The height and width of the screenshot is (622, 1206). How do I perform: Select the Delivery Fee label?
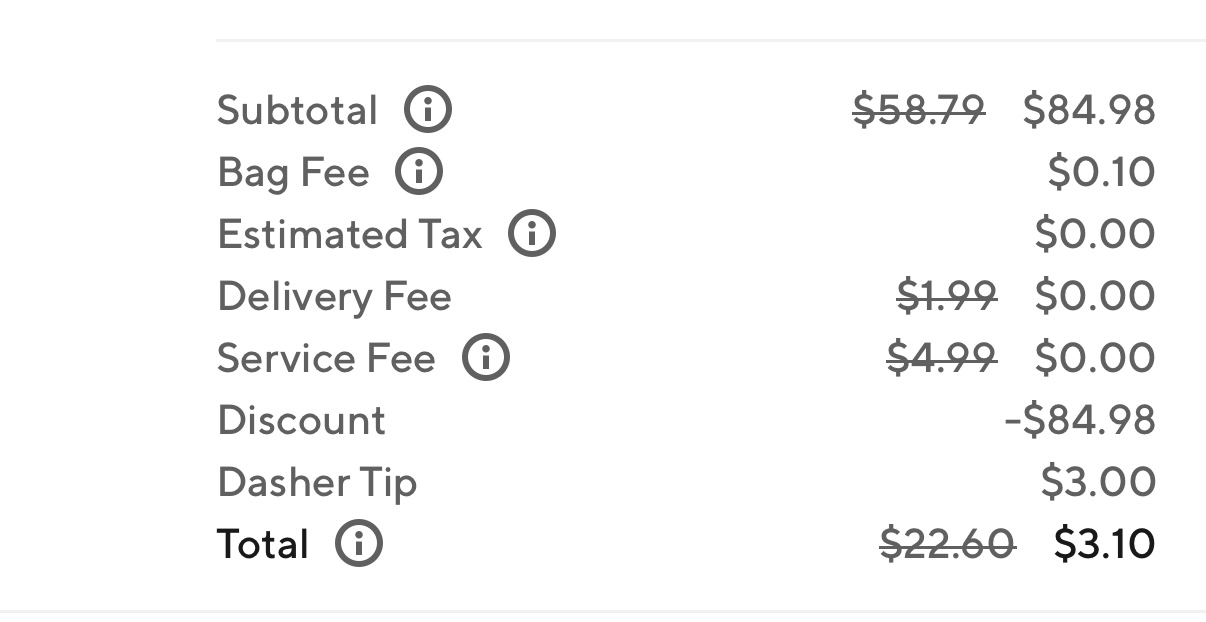334,297
